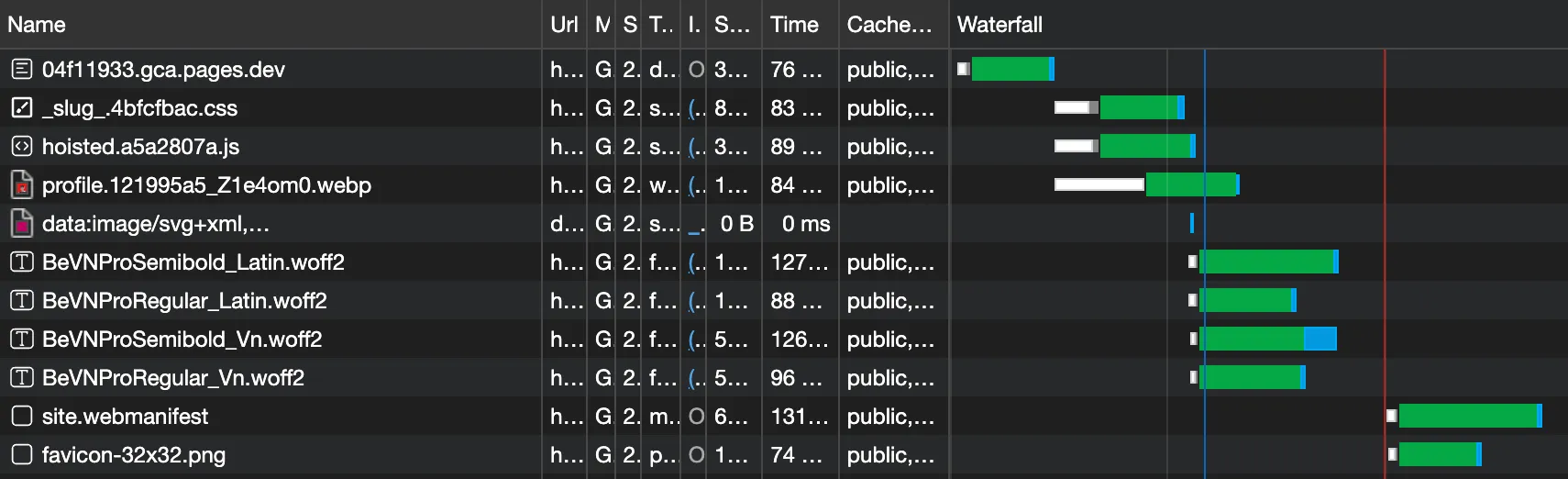This screenshot has height=479, width=1568.
Task: Select the BeVNProRegular_Latin.woff2 request row
Action: point(184,301)
